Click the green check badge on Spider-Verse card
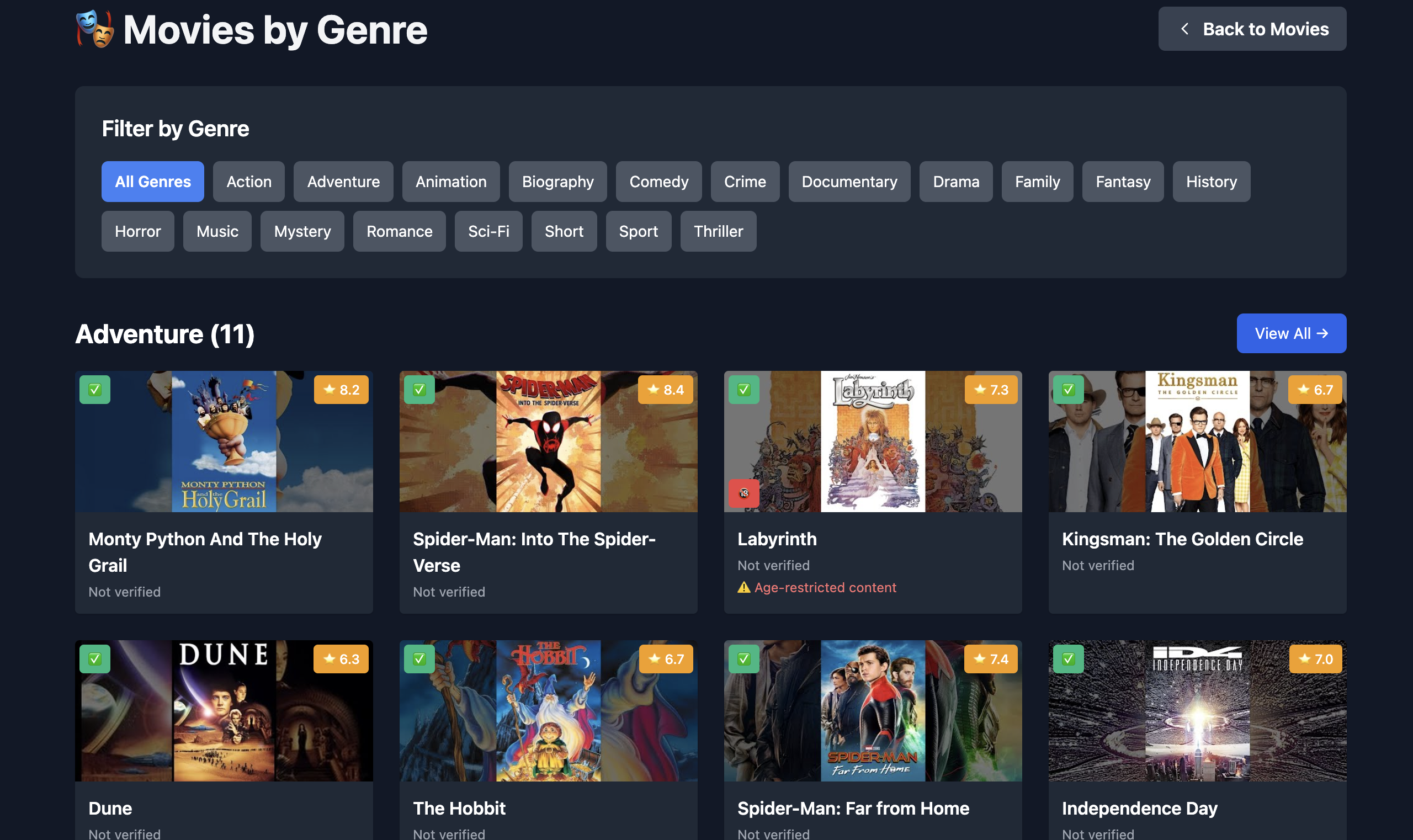This screenshot has width=1413, height=840. (419, 390)
